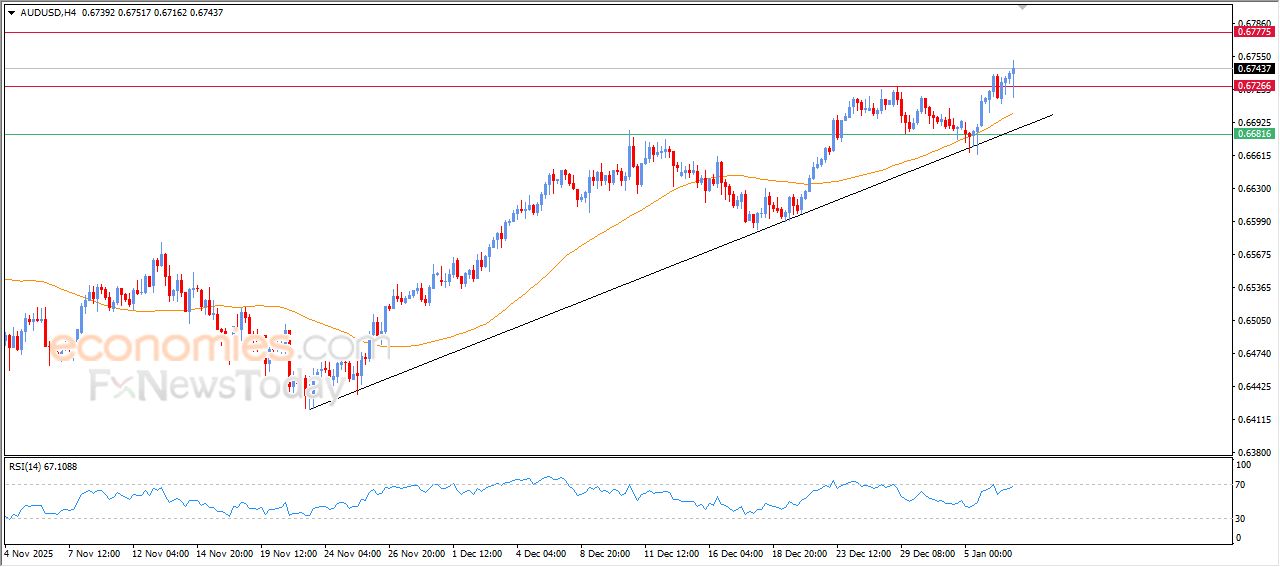The image size is (1280, 567).
Task: Click the black 0.67437 current price tag
Action: (x=1254, y=69)
